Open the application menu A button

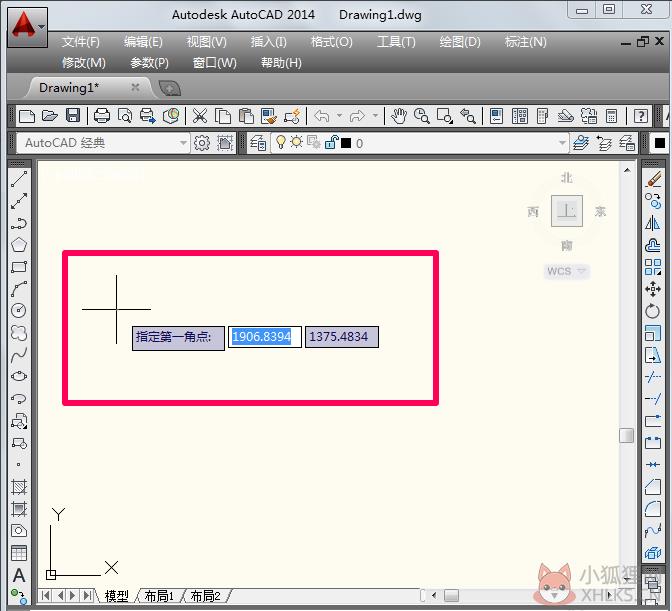27,27
